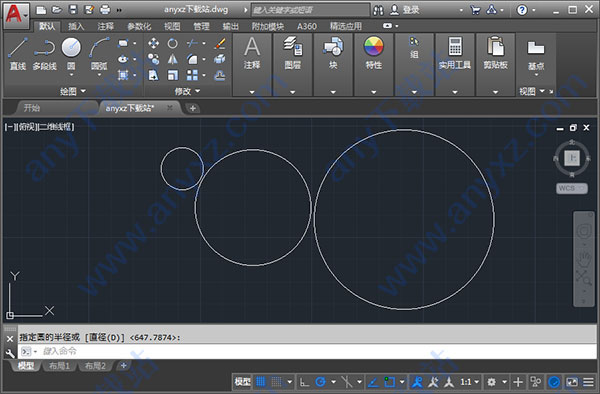Switch to Layout1 (布局1) tab
Image resolution: width=600 pixels, height=394 pixels.
[59, 366]
